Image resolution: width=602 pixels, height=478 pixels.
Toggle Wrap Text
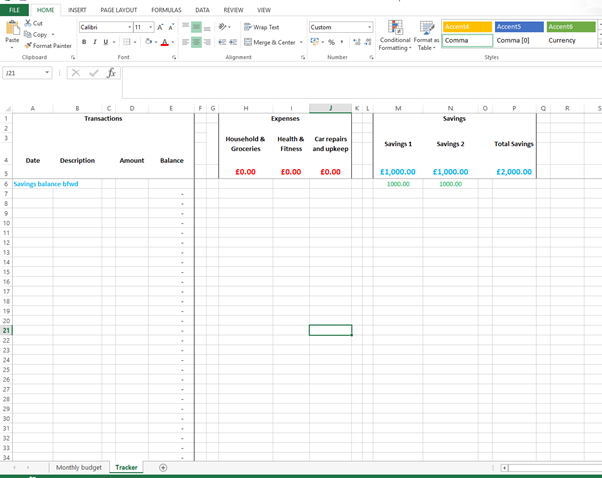pyautogui.click(x=261, y=27)
